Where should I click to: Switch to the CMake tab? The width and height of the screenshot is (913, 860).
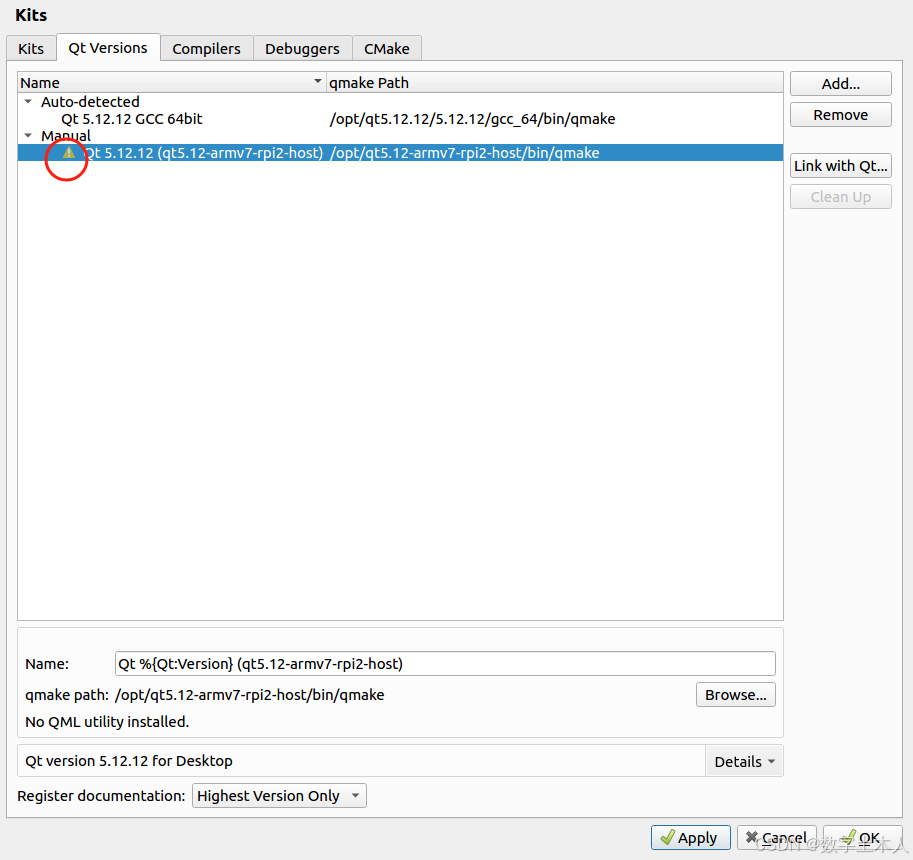click(x=387, y=48)
